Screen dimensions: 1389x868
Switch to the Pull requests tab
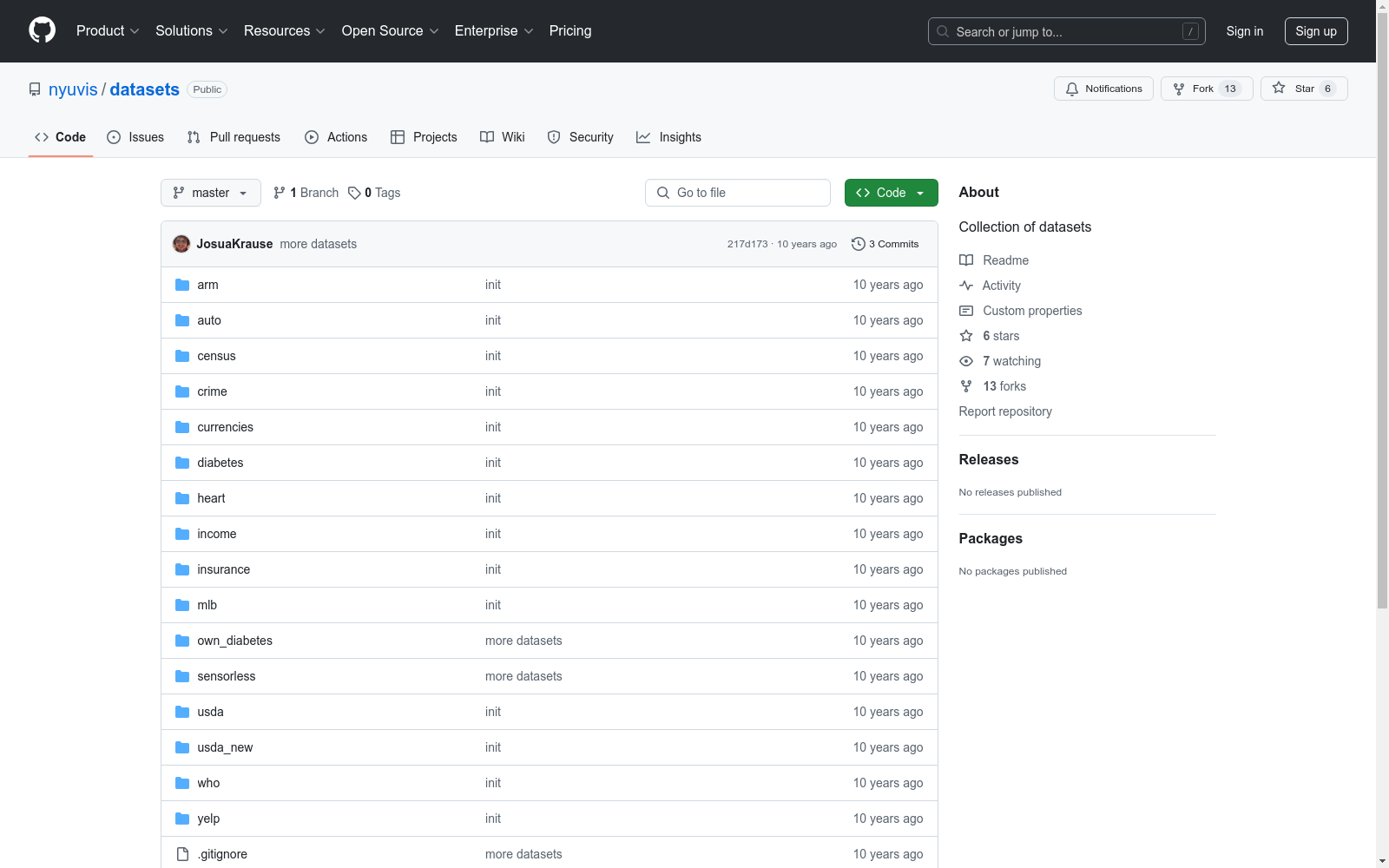(x=234, y=137)
